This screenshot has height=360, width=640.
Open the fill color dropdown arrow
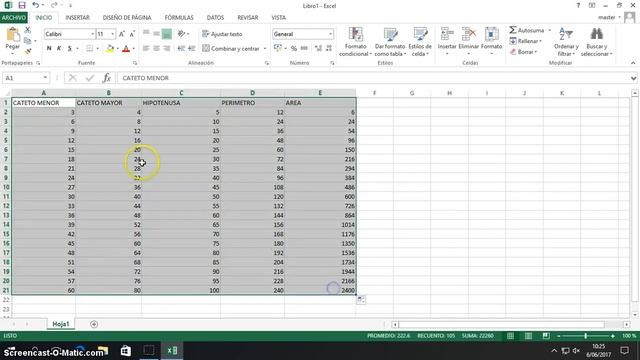(118, 49)
